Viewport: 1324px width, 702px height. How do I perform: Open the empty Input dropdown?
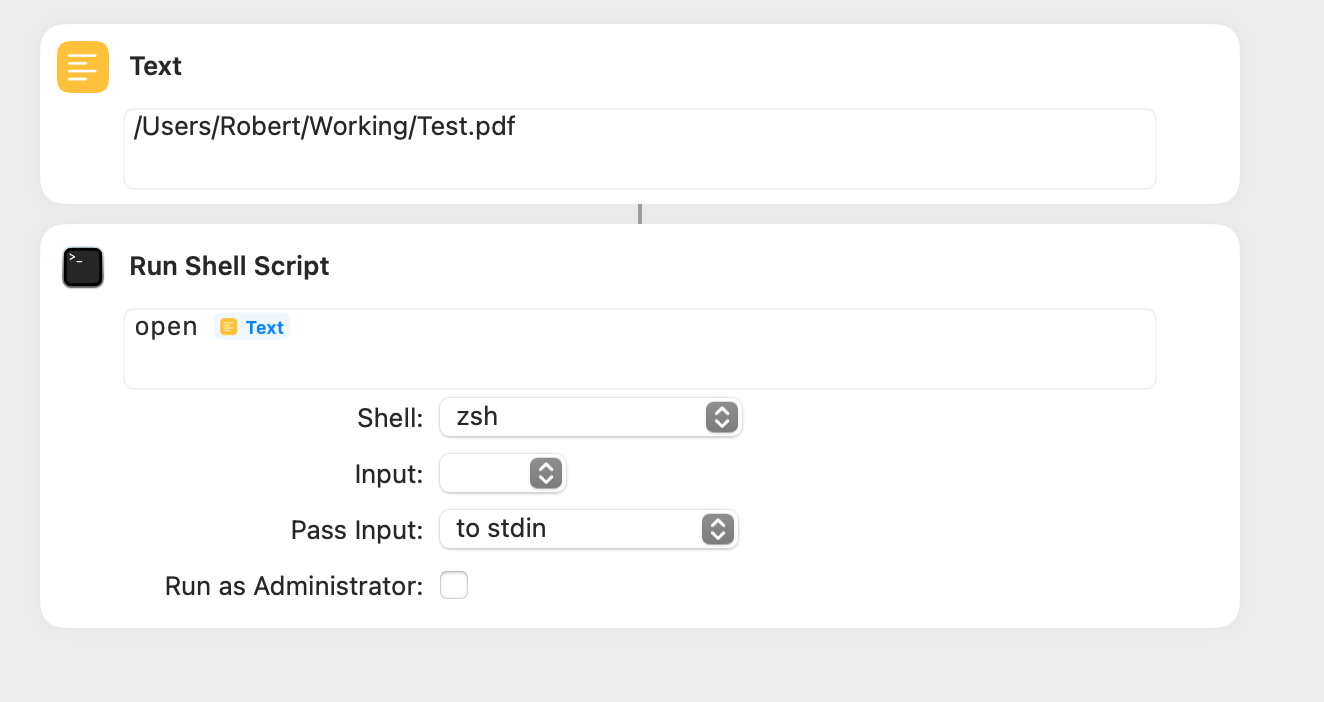[x=503, y=473]
